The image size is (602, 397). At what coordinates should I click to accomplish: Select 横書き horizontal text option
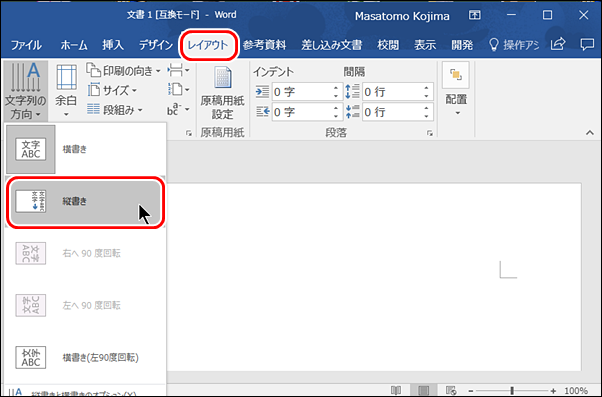[x=85, y=149]
